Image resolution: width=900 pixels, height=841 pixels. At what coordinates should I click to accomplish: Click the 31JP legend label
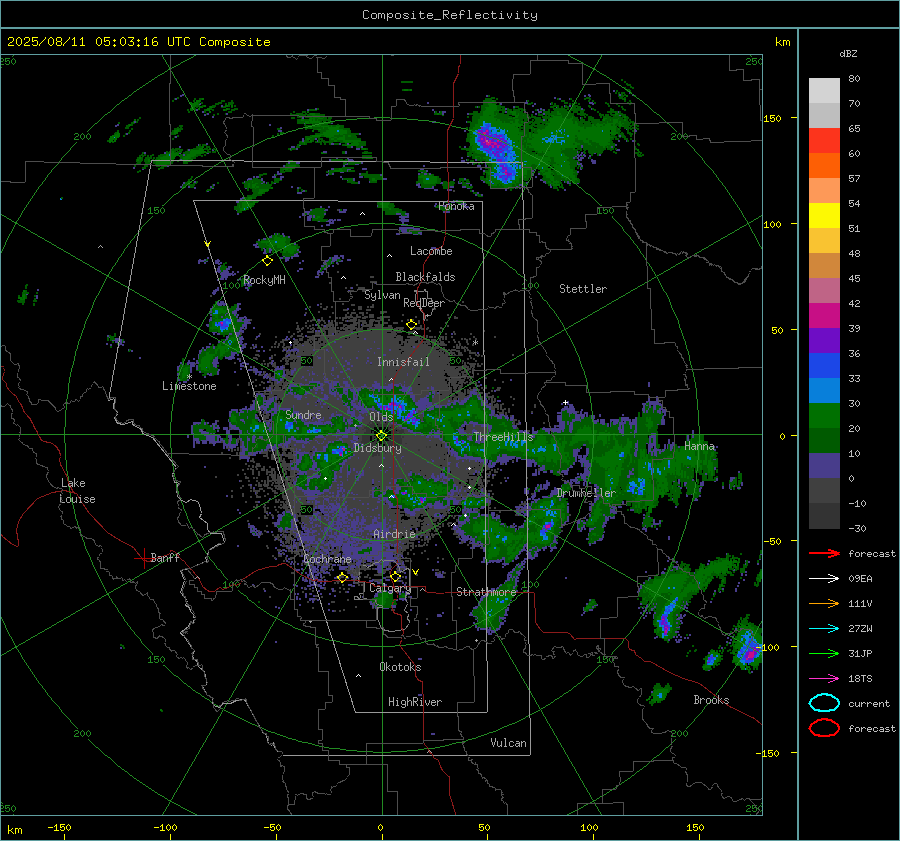[x=860, y=653]
